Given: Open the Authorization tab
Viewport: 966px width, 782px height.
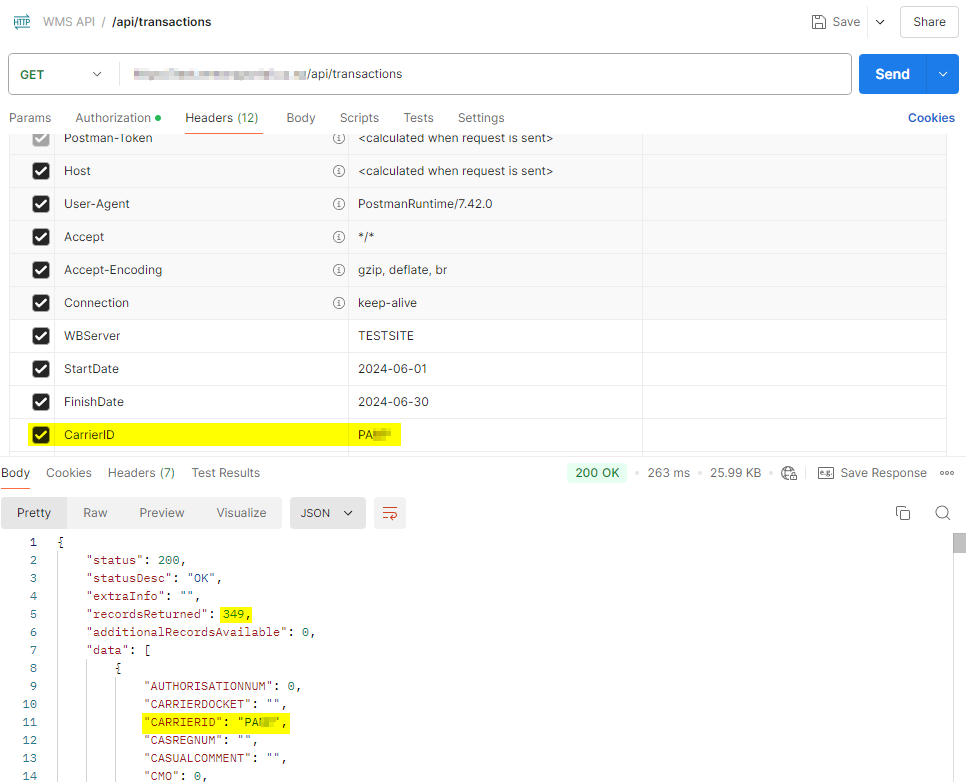Looking at the screenshot, I should click(118, 118).
